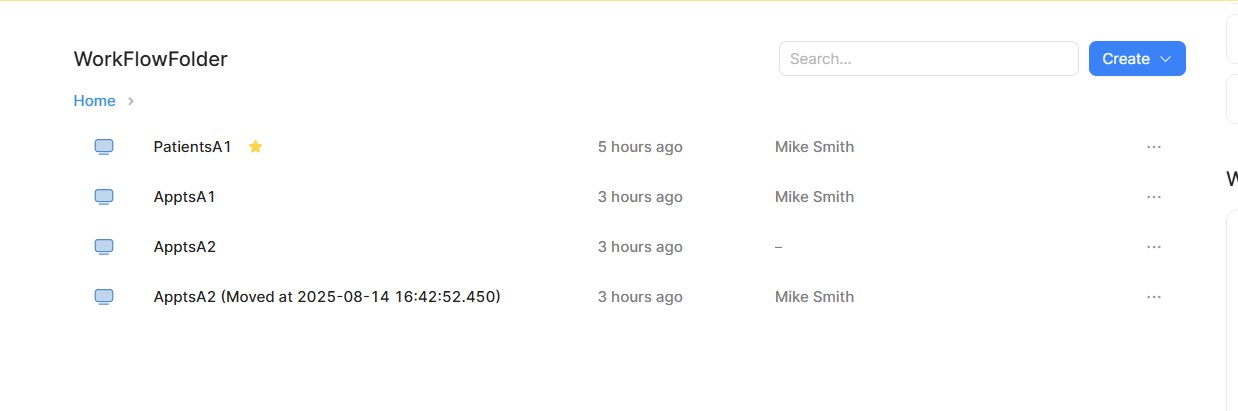Open more options for ApptsA1
The image size is (1238, 411).
point(1154,197)
